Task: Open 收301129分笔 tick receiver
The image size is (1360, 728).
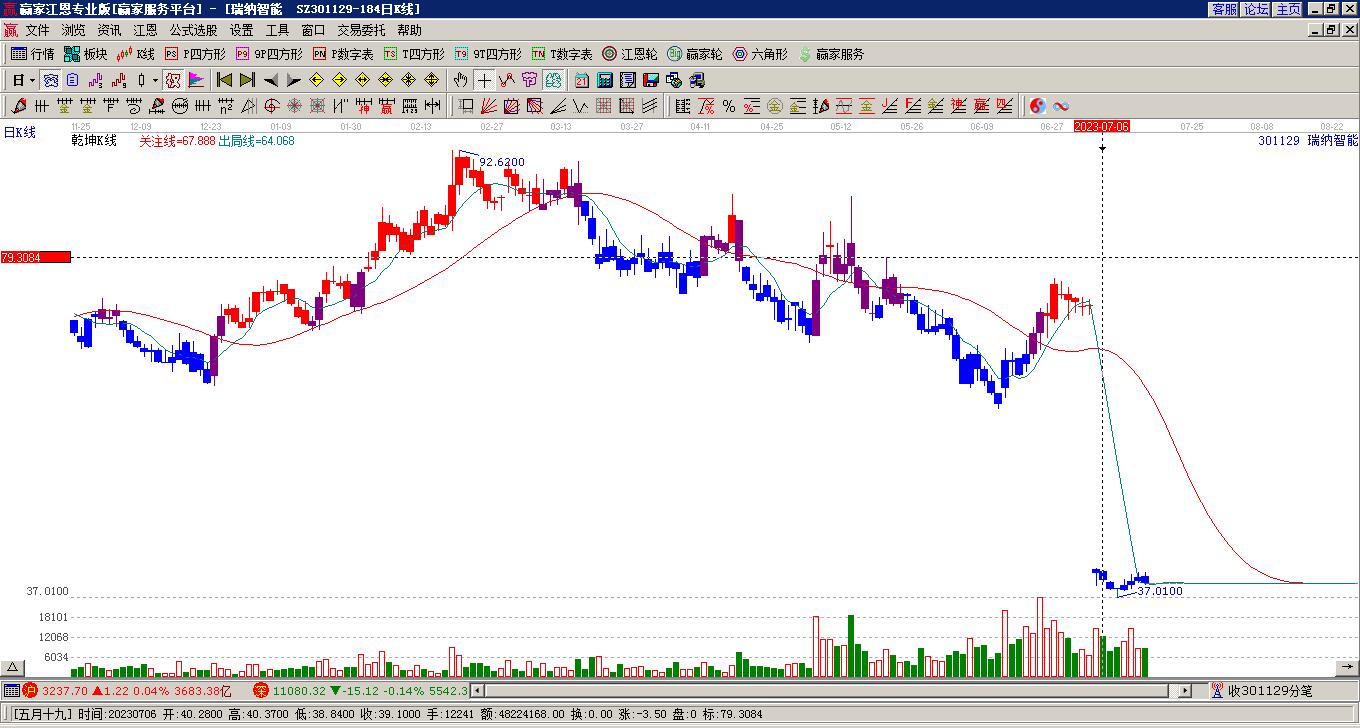Action: pyautogui.click(x=1262, y=690)
